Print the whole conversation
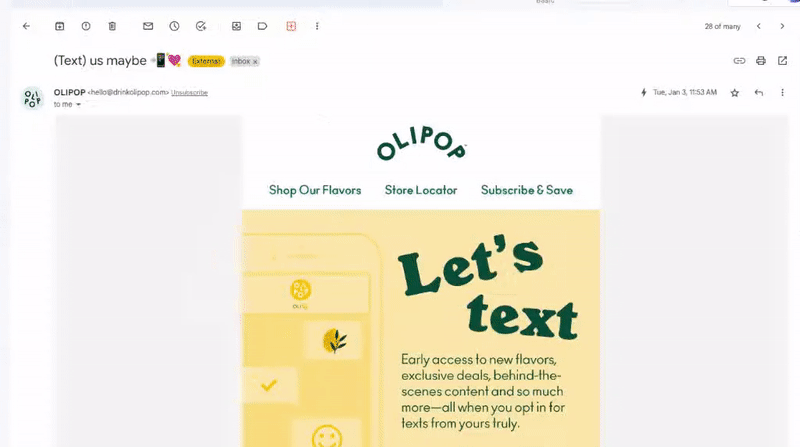800x447 pixels. 761,61
